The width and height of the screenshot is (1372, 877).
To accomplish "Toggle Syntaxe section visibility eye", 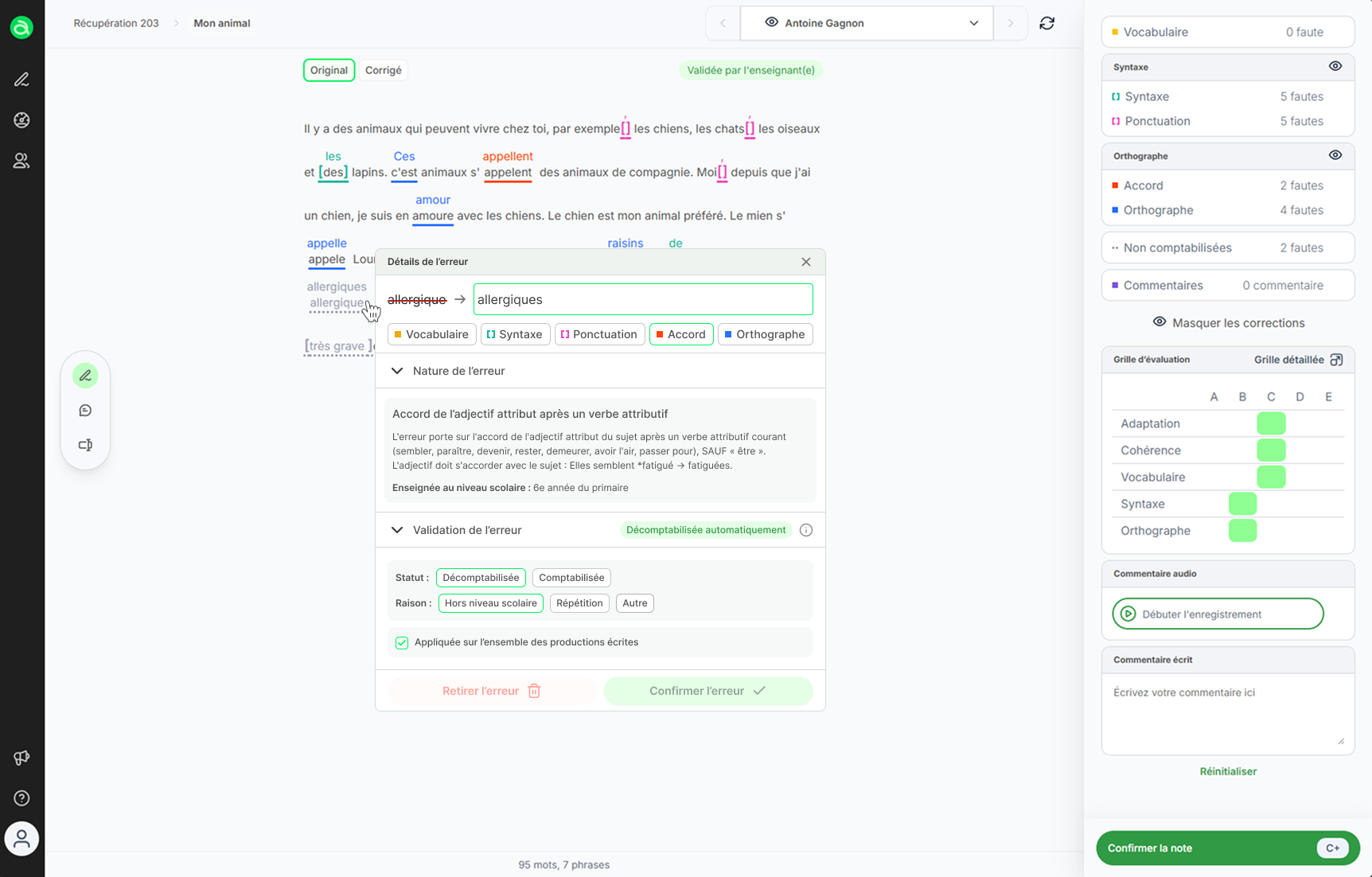I will 1335,67.
